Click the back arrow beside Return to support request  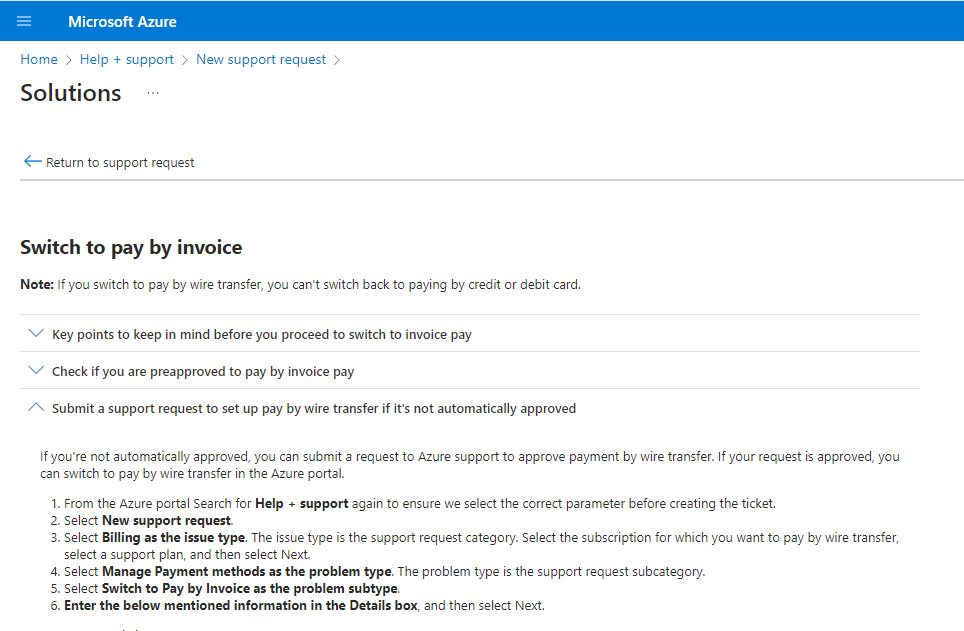click(31, 161)
